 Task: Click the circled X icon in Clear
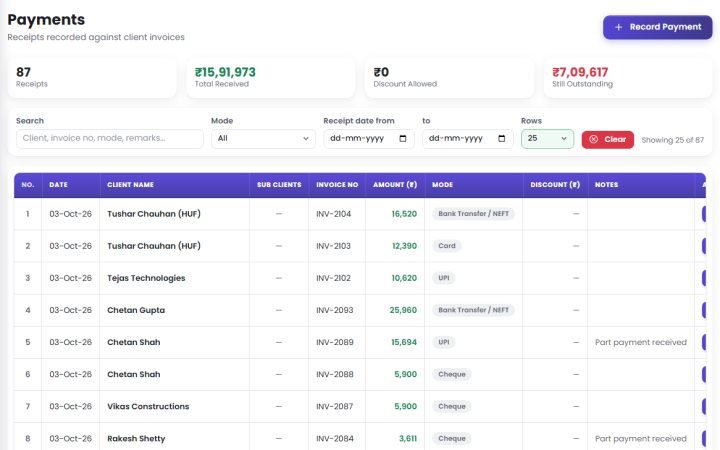pos(593,139)
